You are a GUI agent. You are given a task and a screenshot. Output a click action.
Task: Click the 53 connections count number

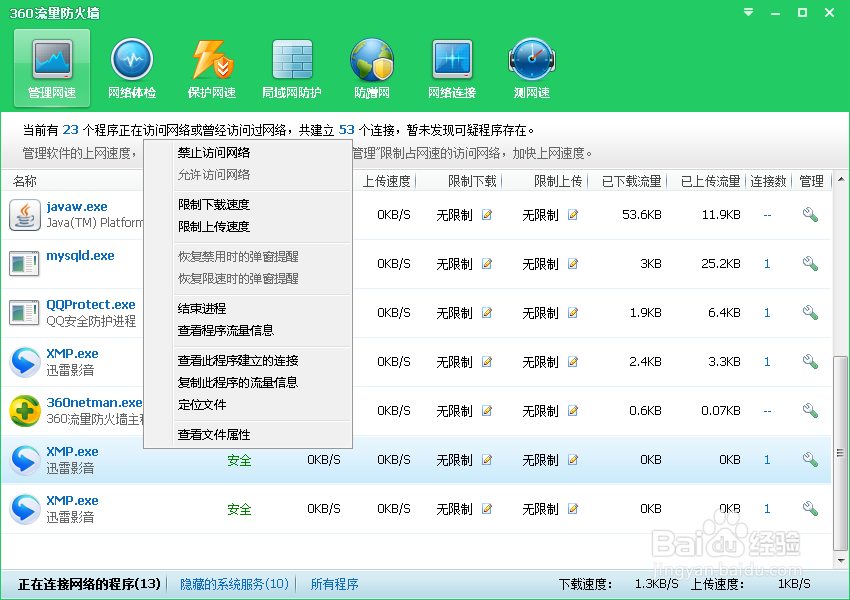click(x=346, y=130)
